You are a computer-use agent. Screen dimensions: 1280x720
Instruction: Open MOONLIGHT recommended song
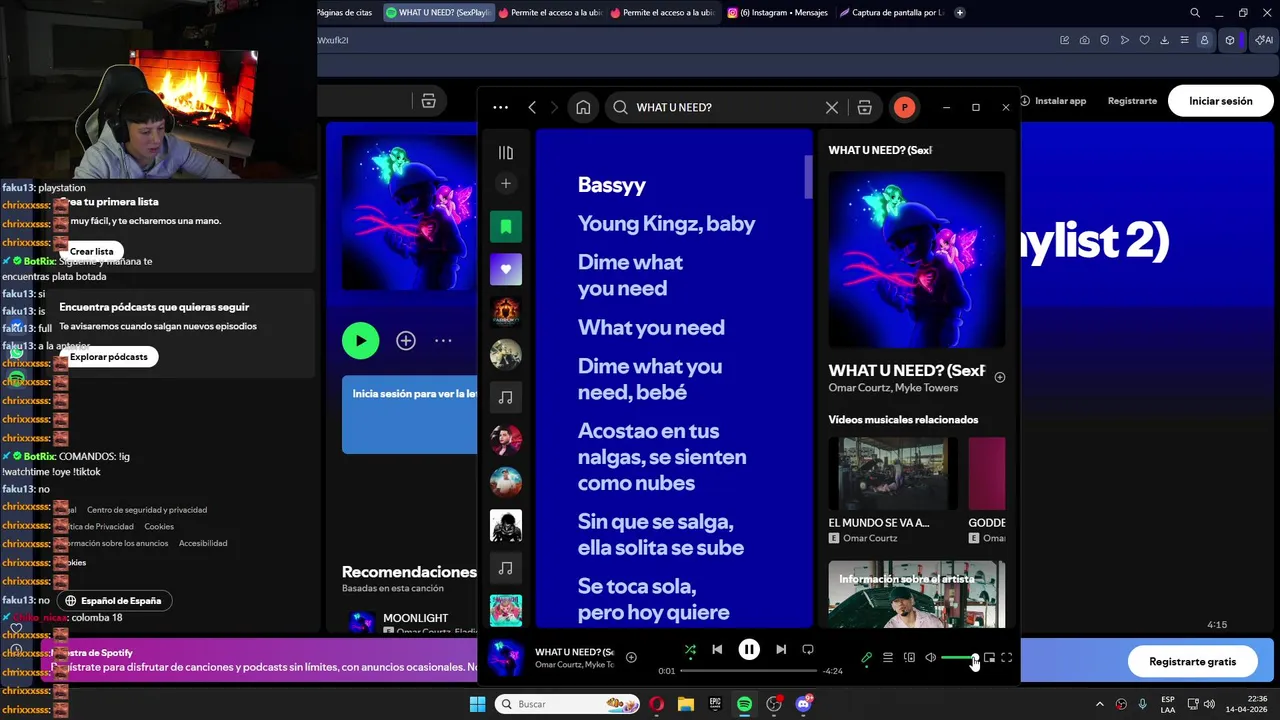pos(415,618)
